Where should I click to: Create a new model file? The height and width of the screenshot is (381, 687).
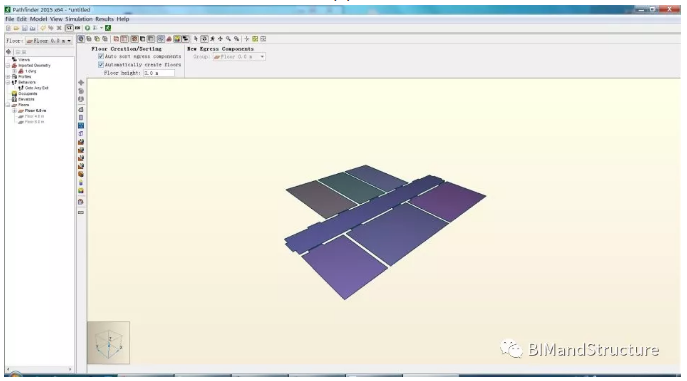point(8,28)
